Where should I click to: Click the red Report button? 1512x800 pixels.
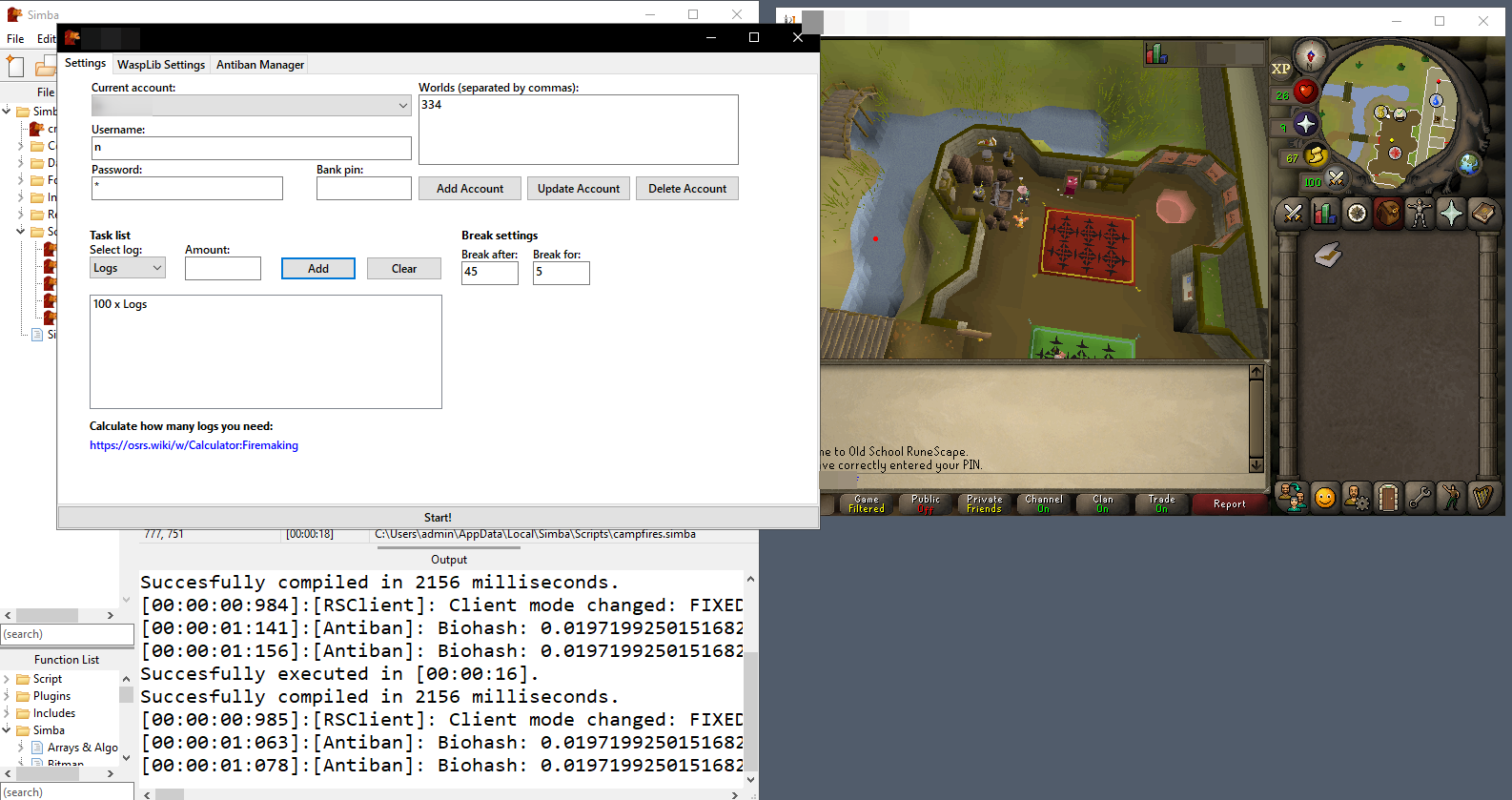tap(1230, 503)
